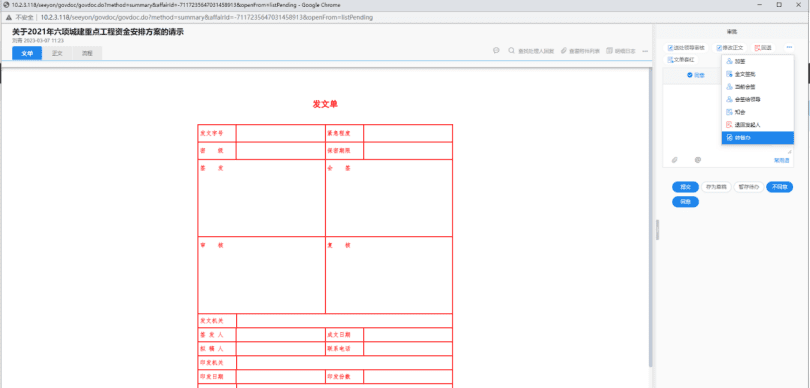Click inside the opinion text area

pos(692,119)
